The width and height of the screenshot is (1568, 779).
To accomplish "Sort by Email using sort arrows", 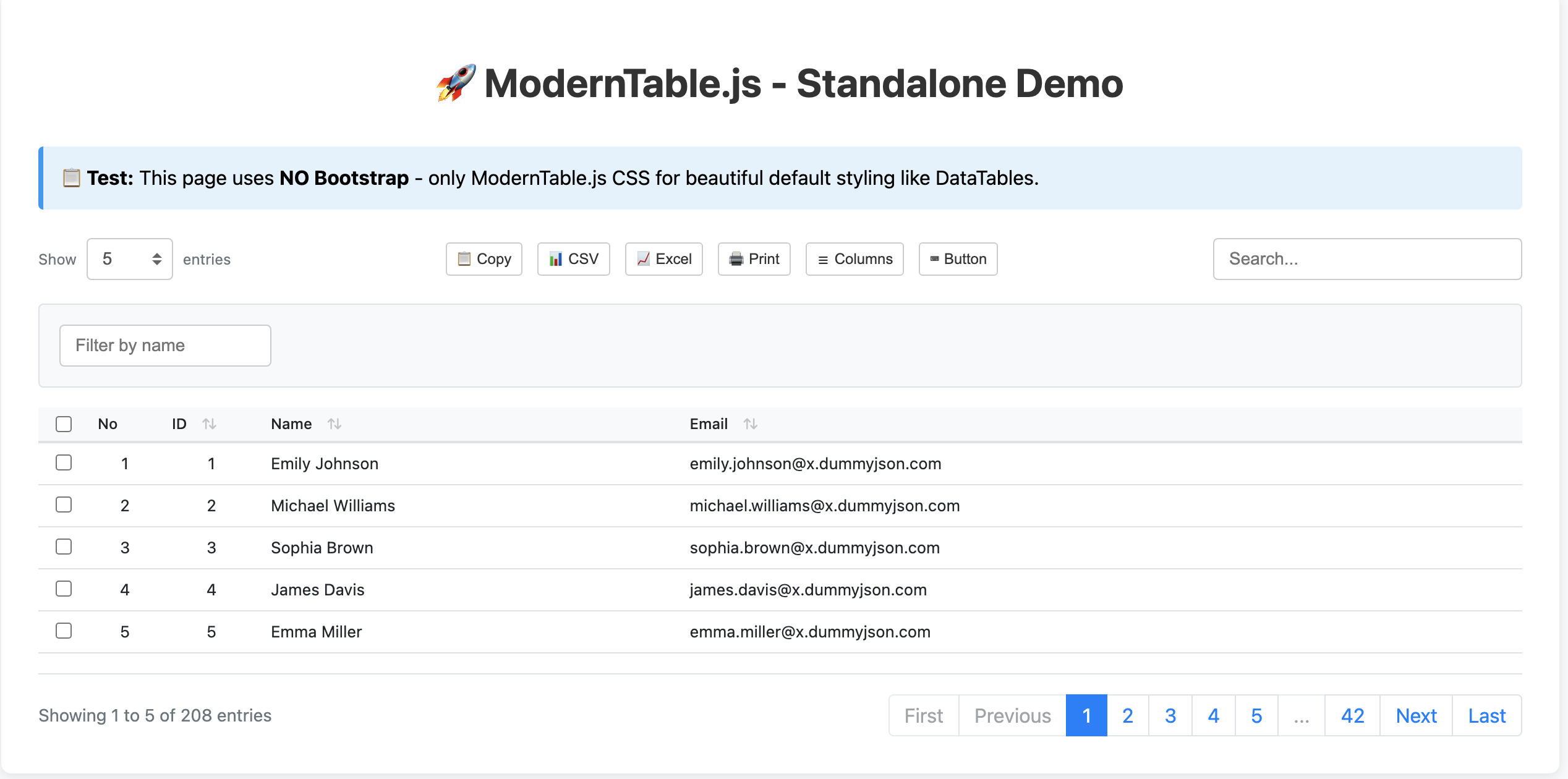I will coord(750,424).
